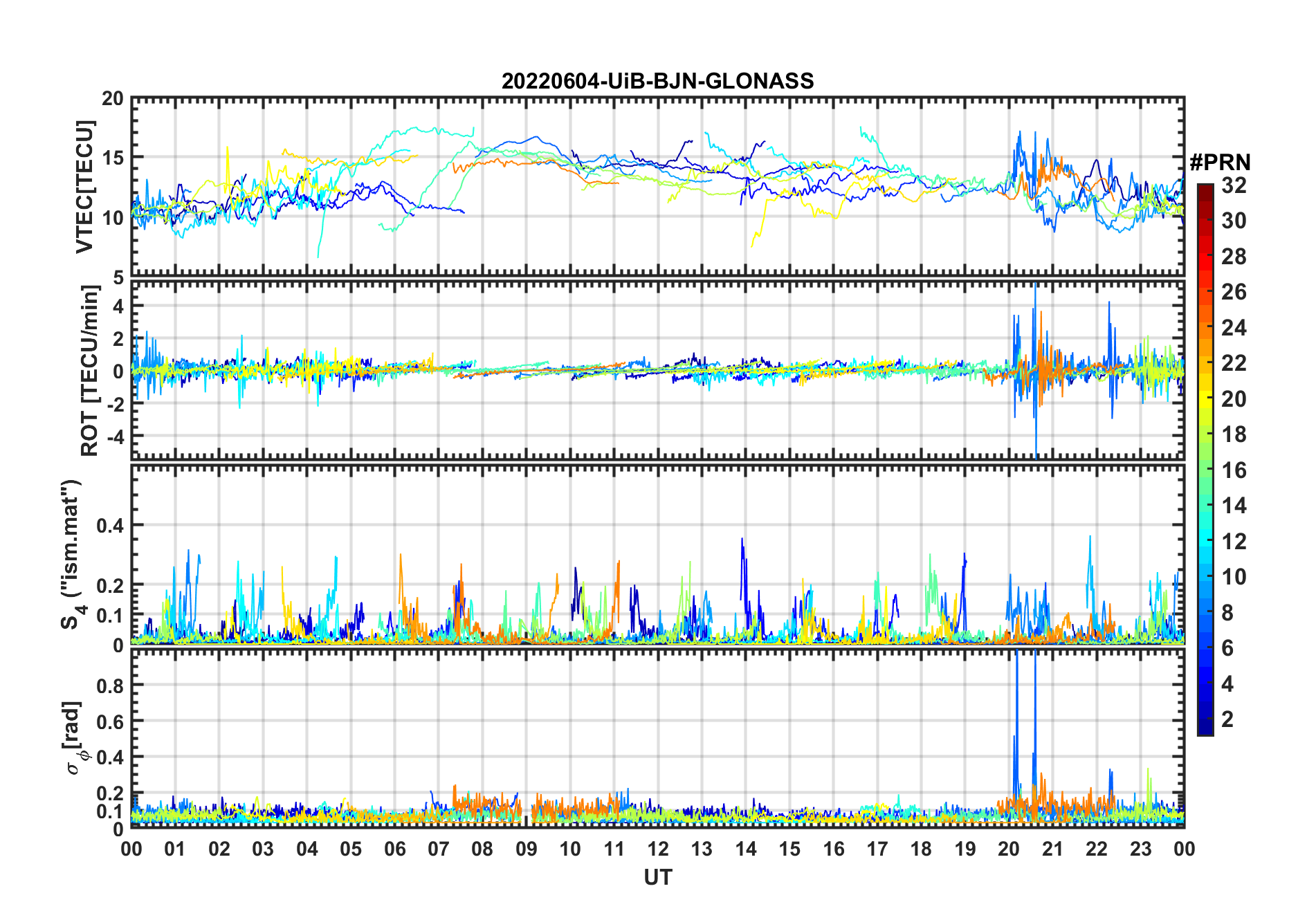Select the VTEC[TECU] y-axis label

point(84,187)
